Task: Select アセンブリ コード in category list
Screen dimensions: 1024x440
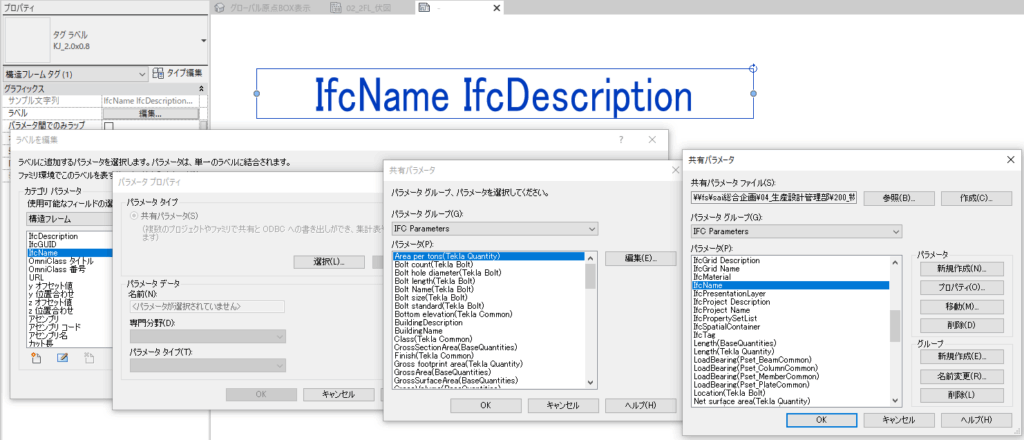Action: pyautogui.click(x=55, y=326)
